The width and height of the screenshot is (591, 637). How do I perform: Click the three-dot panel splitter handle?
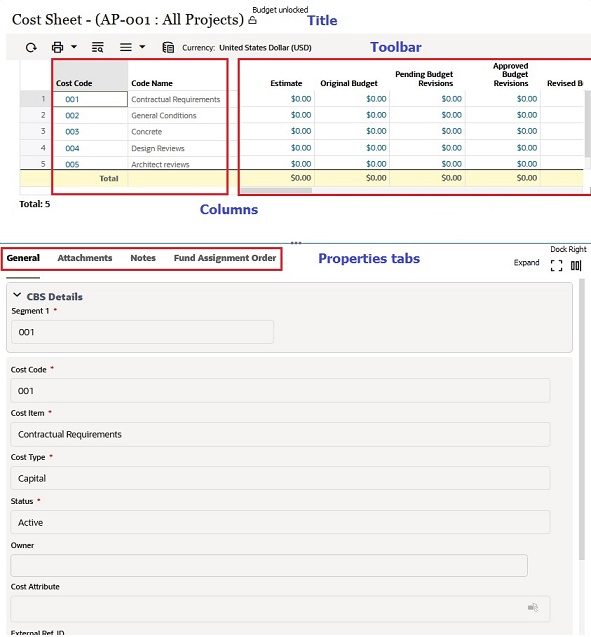[296, 243]
